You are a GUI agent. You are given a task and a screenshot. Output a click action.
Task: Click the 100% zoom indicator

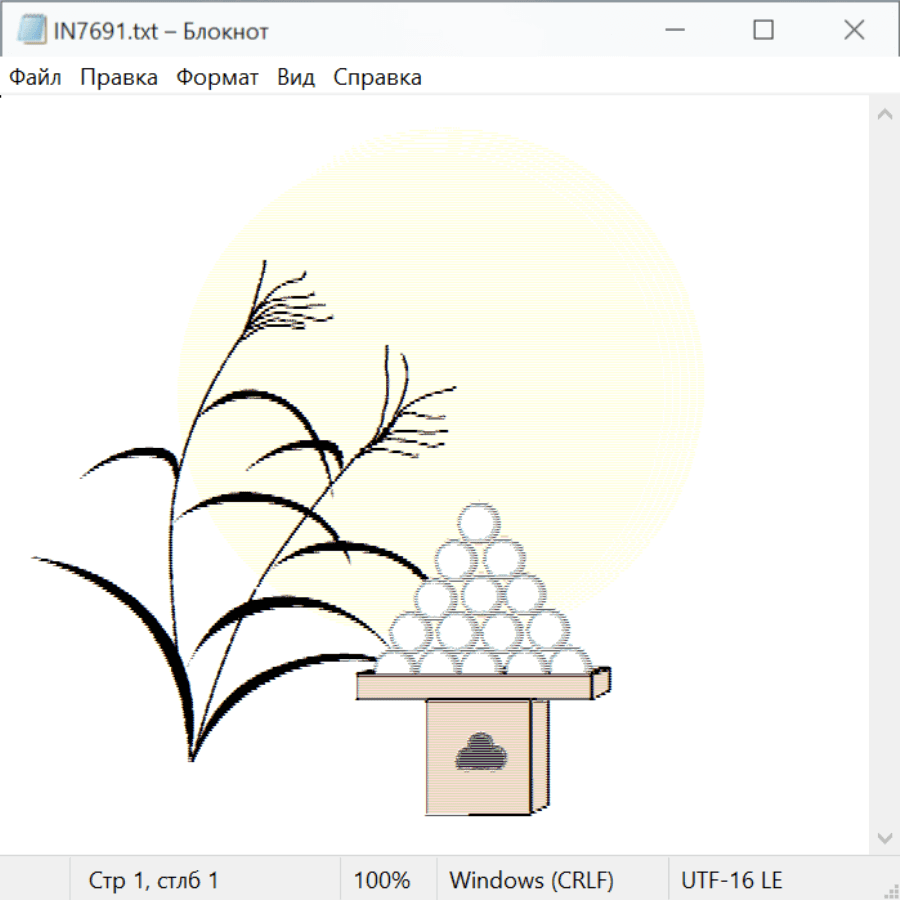[x=382, y=881]
